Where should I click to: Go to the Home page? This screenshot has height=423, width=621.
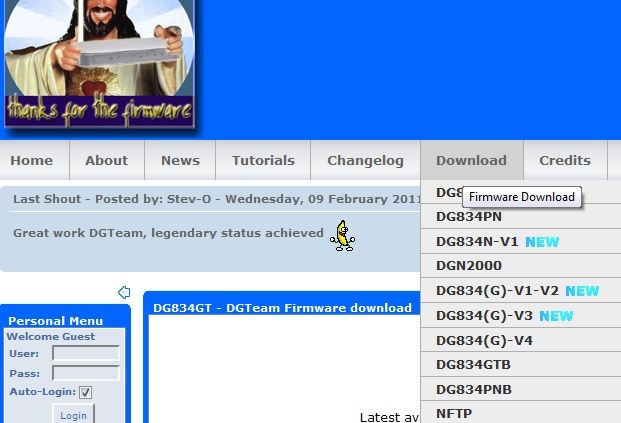pyautogui.click(x=32, y=160)
